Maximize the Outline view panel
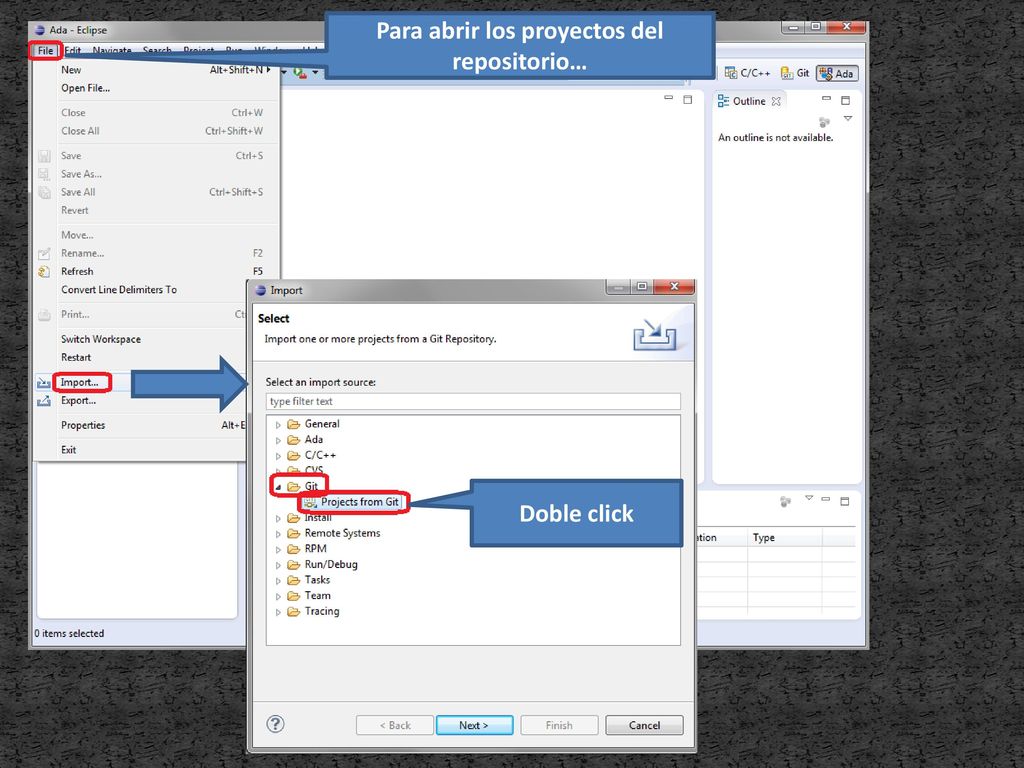 (x=845, y=100)
